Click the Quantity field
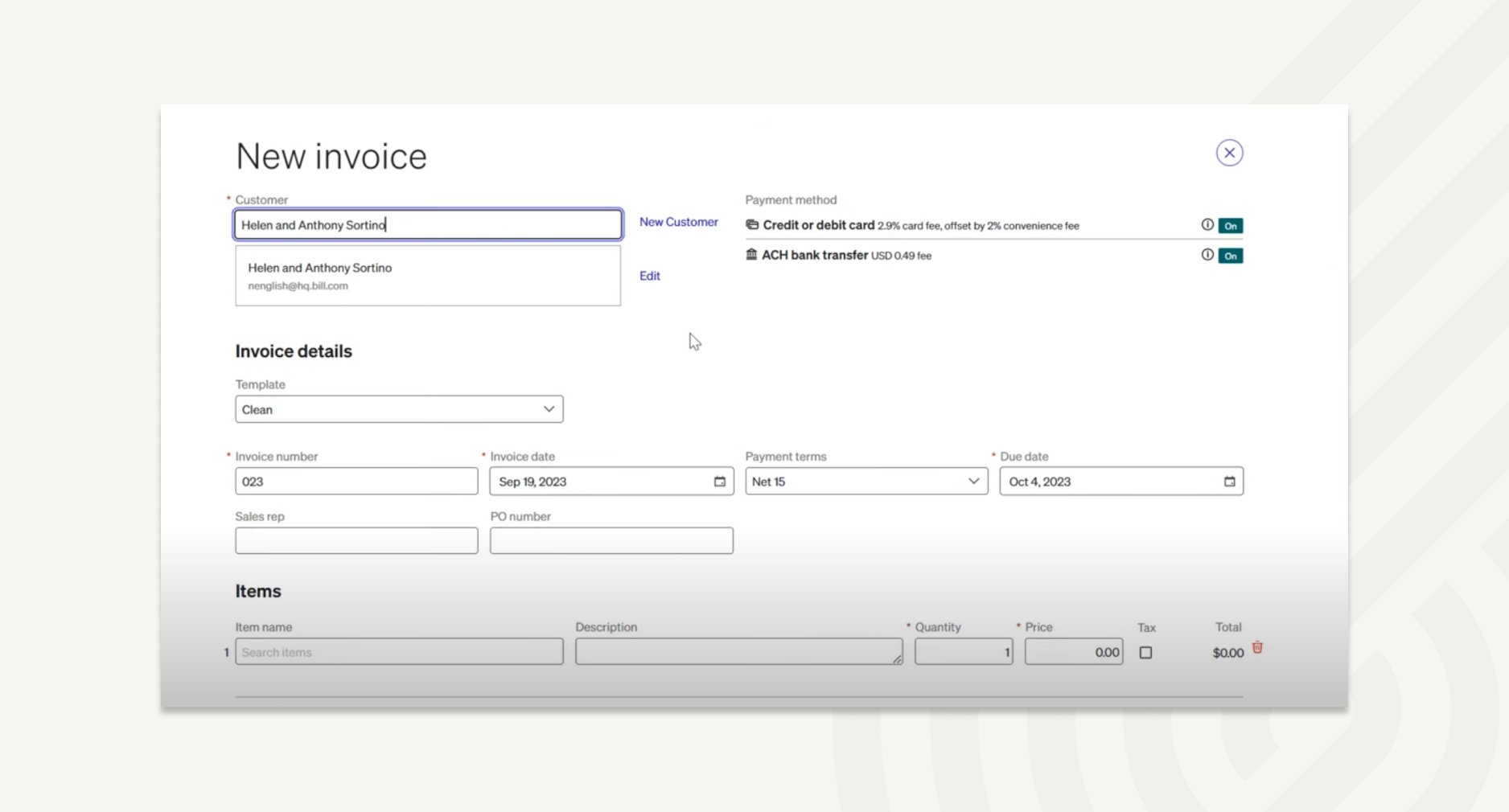 (964, 652)
